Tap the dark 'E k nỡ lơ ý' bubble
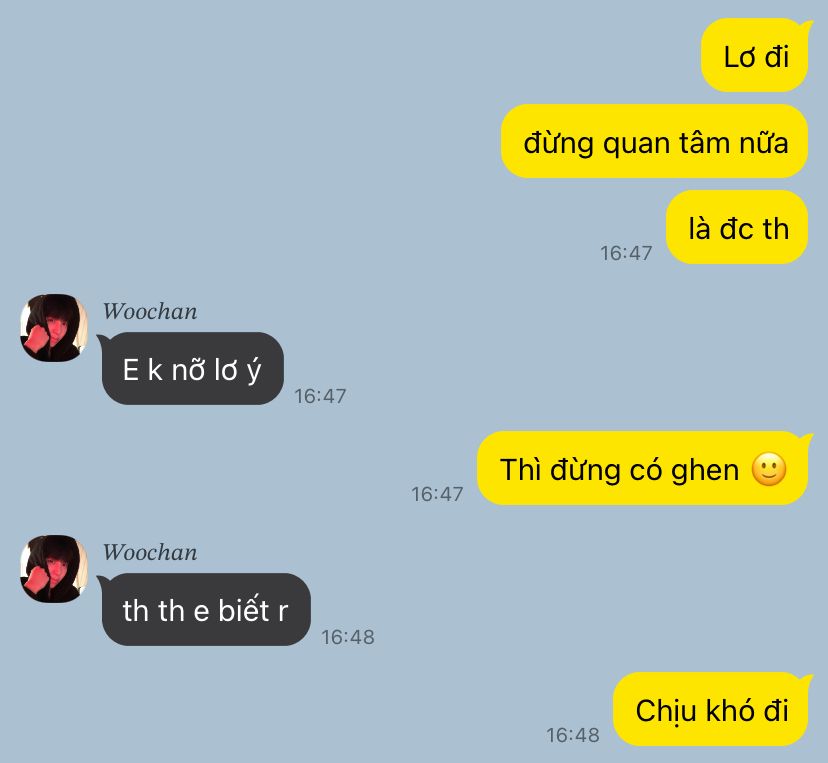Viewport: 828px width, 763px height. tap(193, 369)
